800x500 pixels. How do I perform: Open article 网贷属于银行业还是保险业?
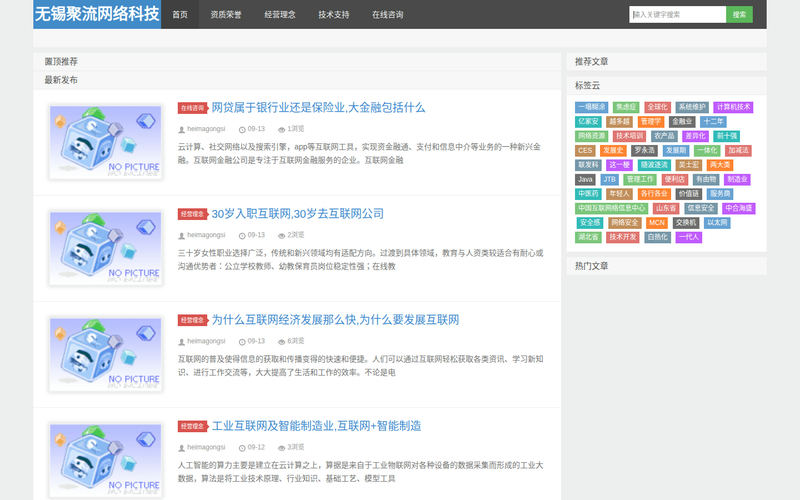point(318,108)
